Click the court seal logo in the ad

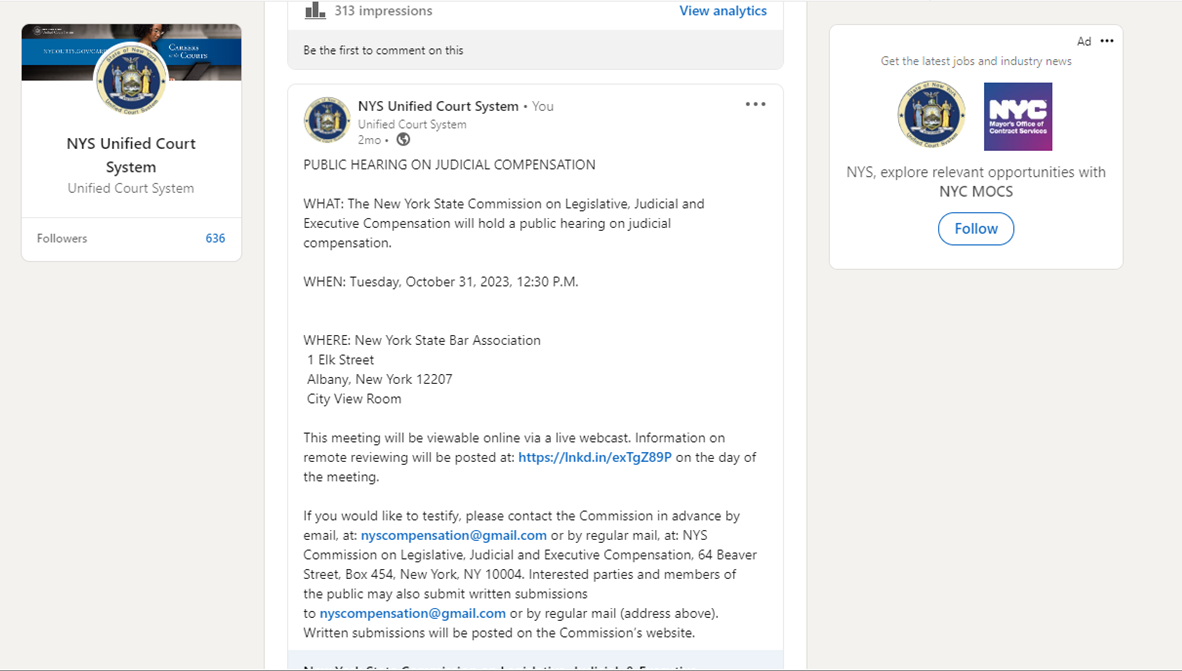[x=931, y=115]
